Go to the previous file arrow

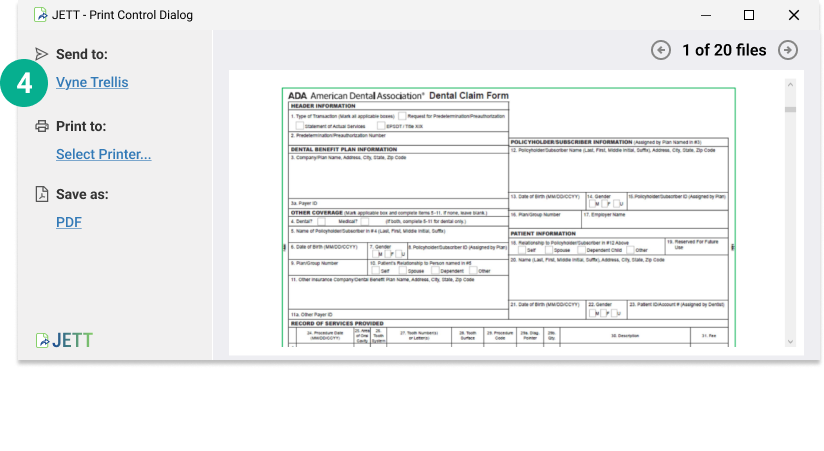pos(661,50)
